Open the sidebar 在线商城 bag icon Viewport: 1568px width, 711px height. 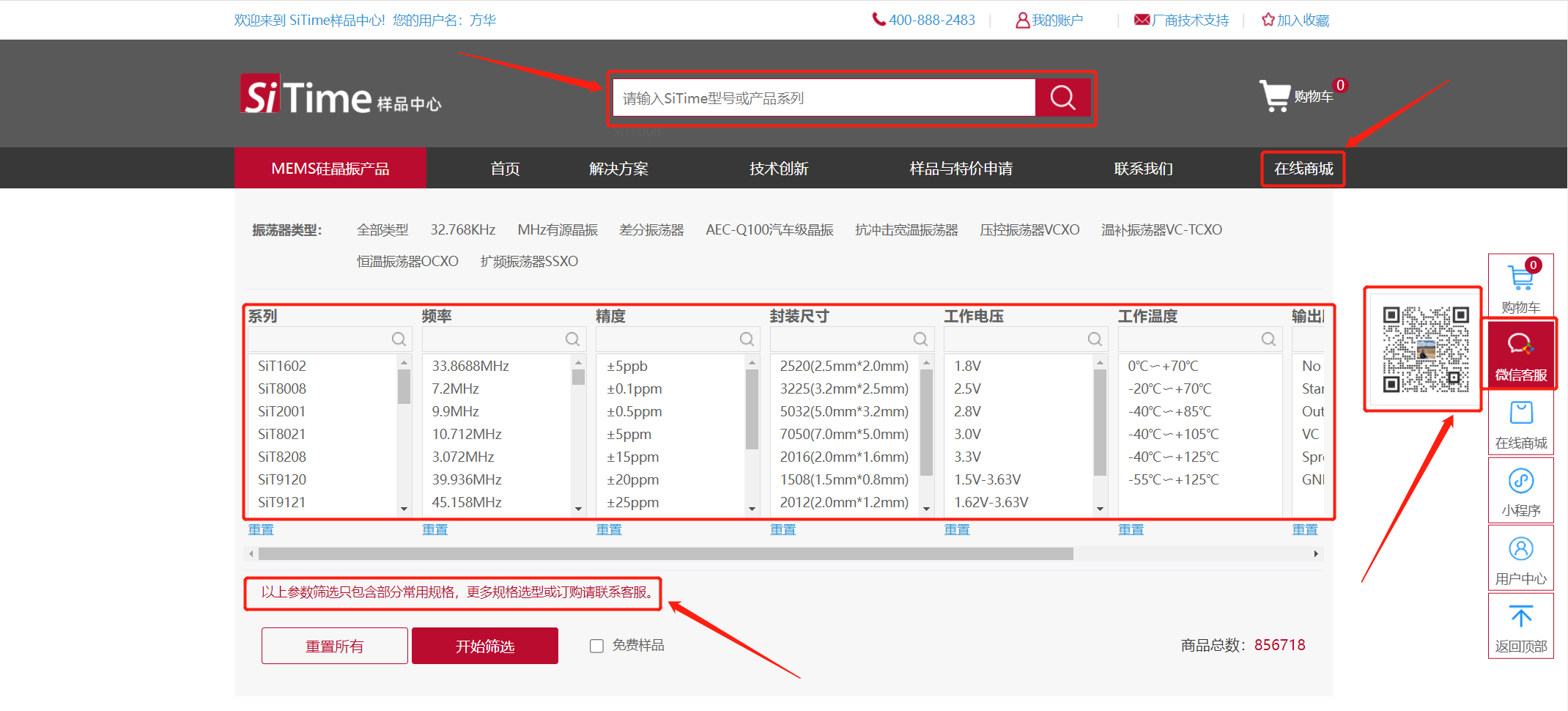(1521, 413)
